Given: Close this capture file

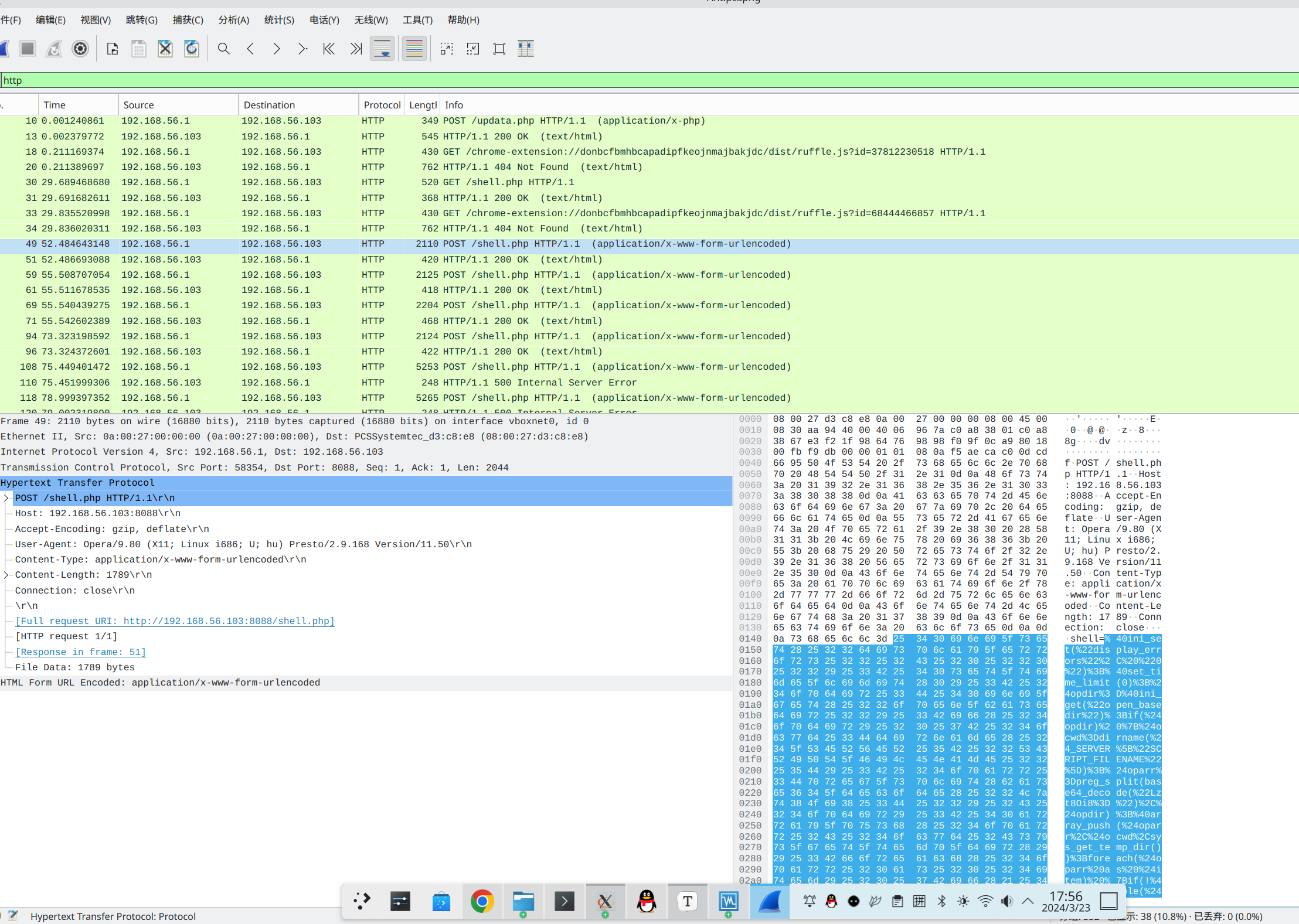Looking at the screenshot, I should 165,49.
